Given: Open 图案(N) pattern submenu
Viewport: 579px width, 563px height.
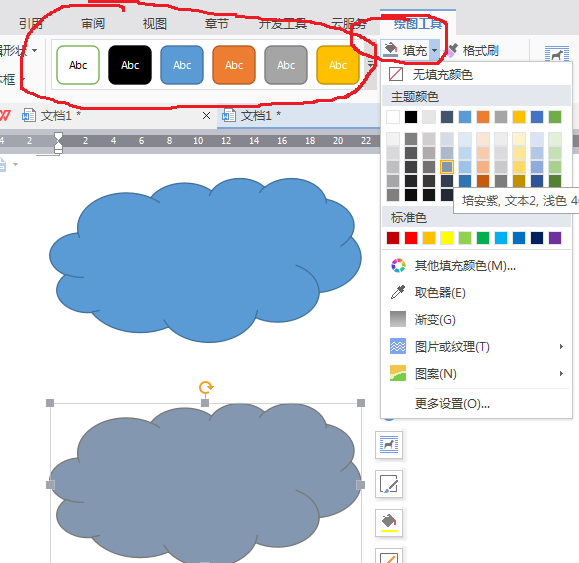Looking at the screenshot, I should click(x=476, y=374).
